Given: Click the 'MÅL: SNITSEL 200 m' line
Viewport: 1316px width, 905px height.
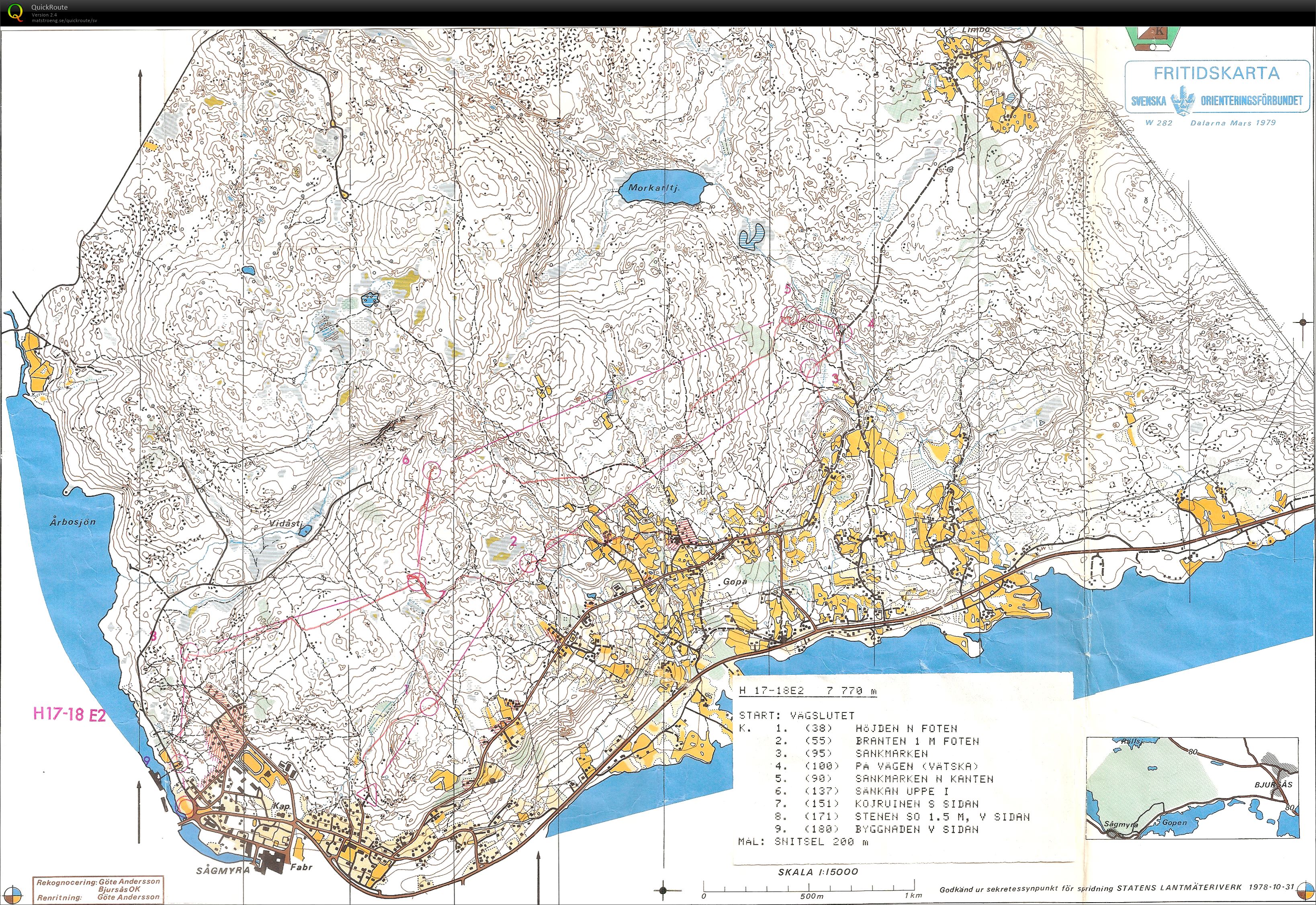Looking at the screenshot, I should [x=804, y=842].
